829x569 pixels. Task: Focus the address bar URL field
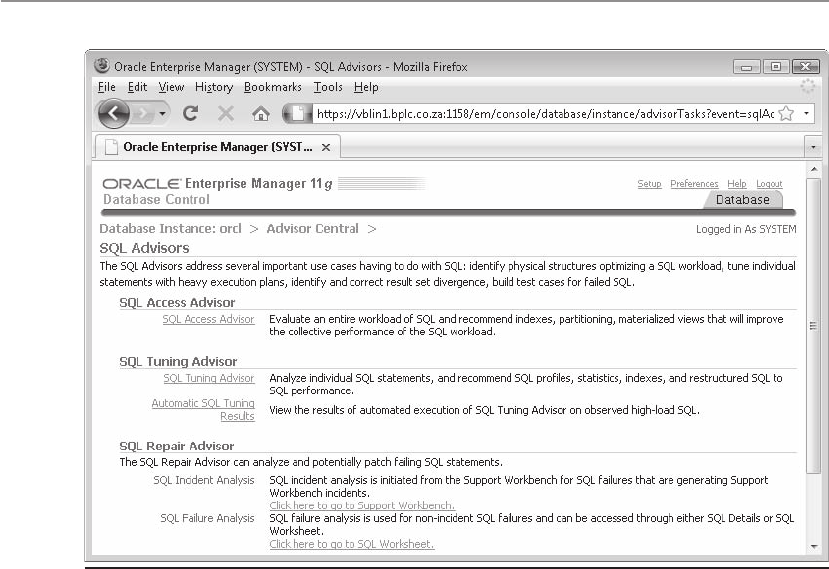tap(545, 114)
